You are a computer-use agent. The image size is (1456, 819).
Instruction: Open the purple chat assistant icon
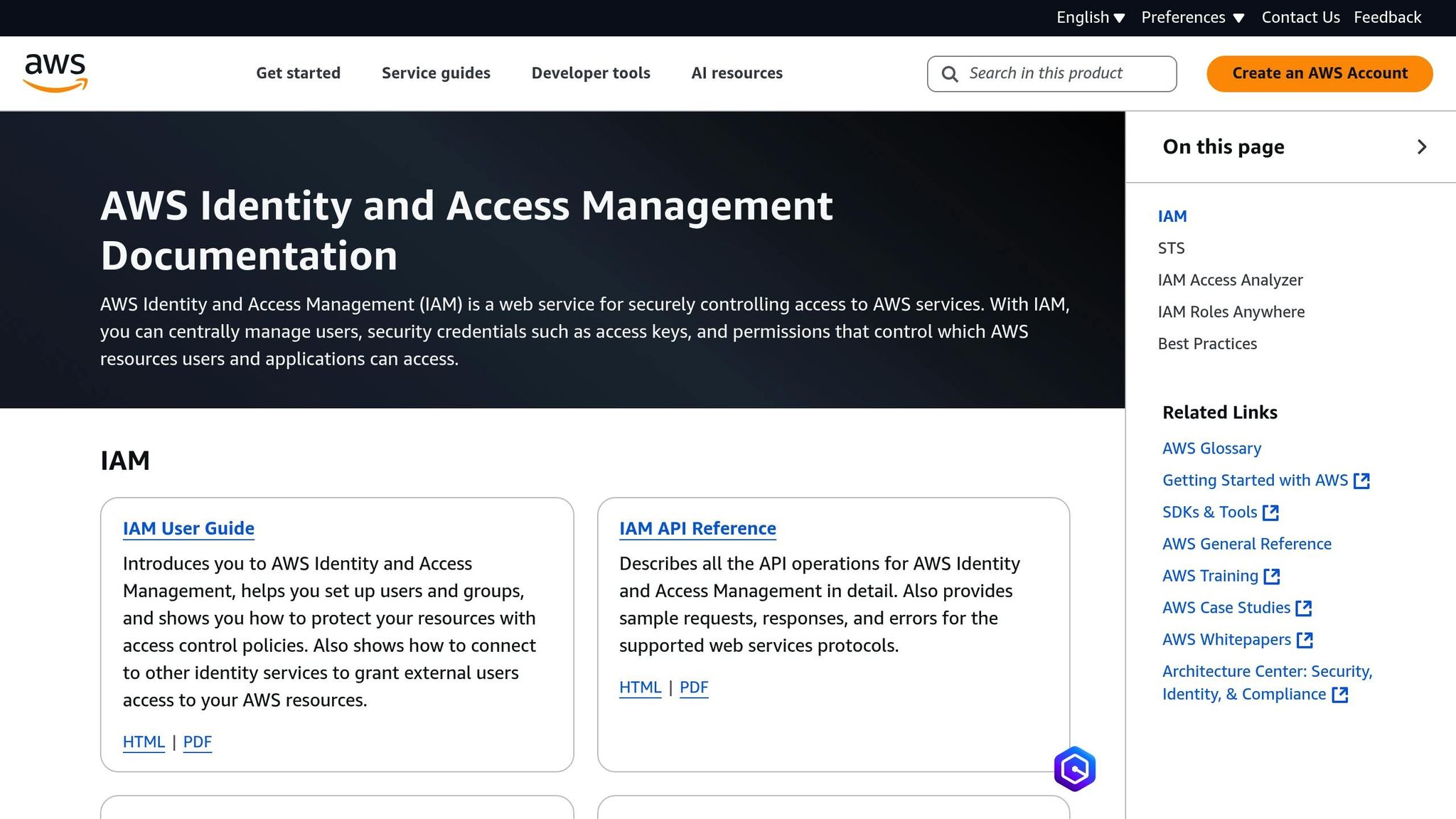(1074, 769)
